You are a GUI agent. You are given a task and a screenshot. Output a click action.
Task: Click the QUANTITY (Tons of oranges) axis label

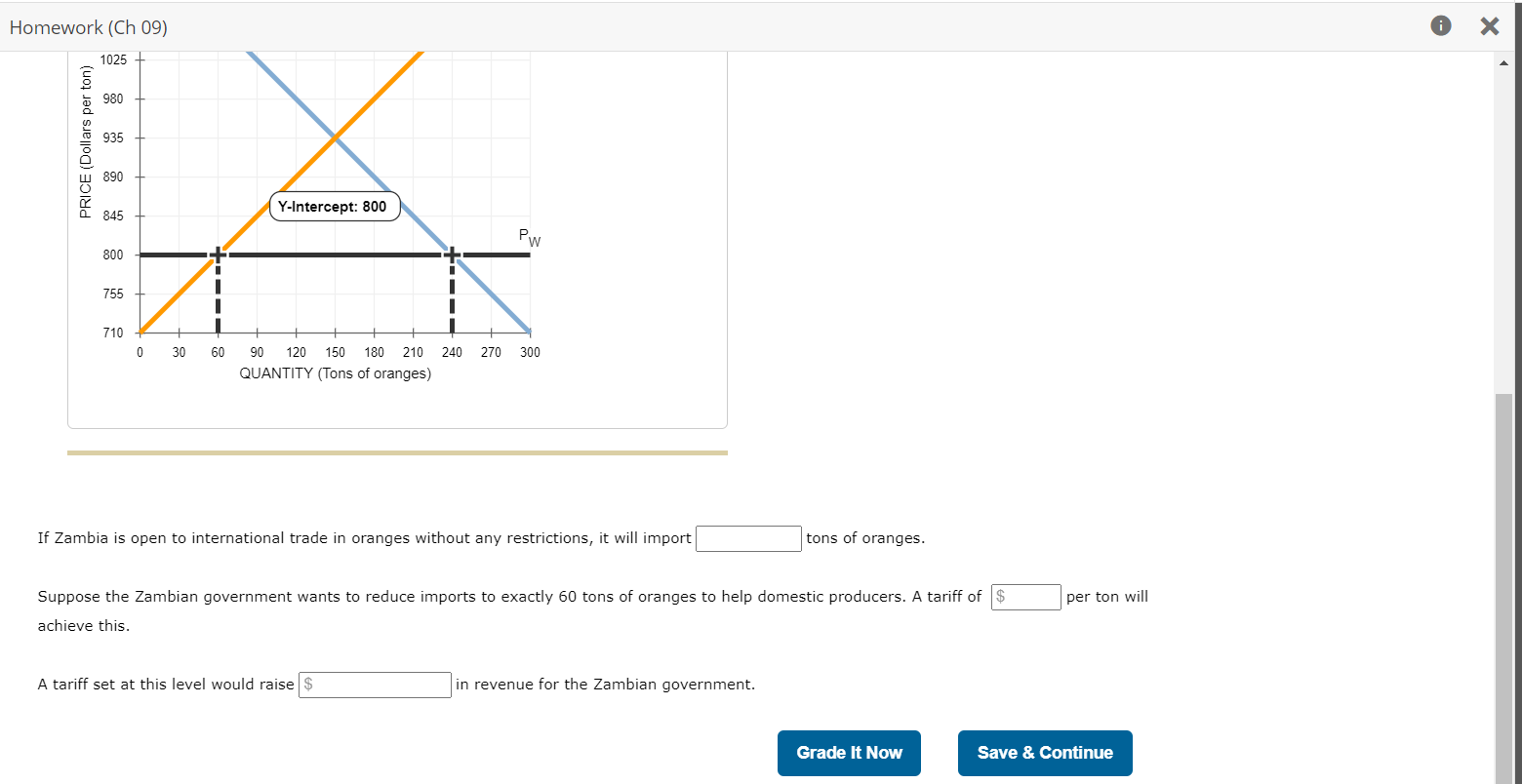coord(335,373)
